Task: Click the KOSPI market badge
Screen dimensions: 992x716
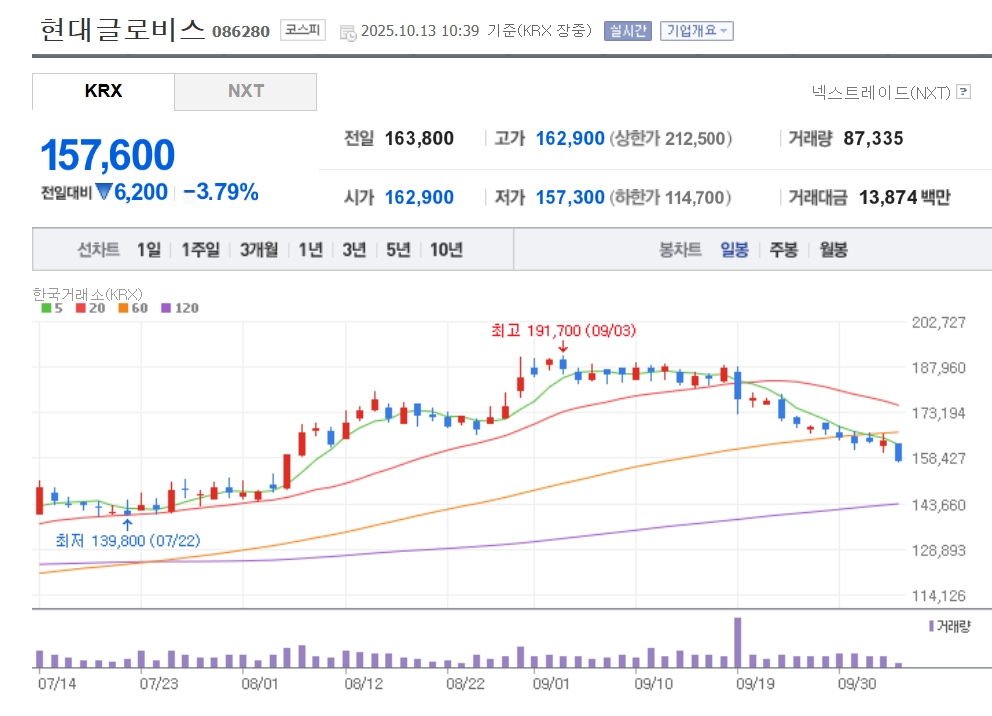Action: [x=302, y=30]
